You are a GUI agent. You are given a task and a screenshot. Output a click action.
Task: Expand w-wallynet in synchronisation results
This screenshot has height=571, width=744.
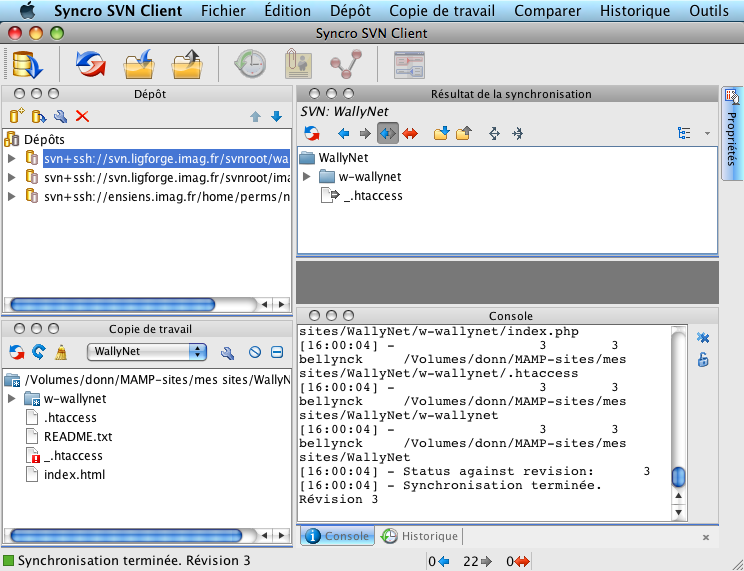point(307,177)
